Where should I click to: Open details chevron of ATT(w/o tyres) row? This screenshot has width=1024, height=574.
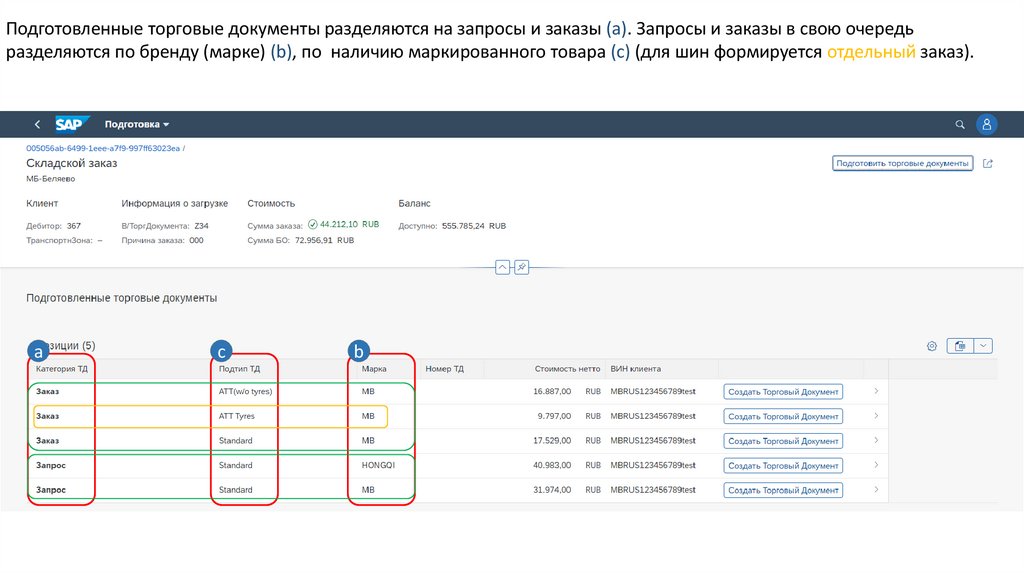[876, 391]
